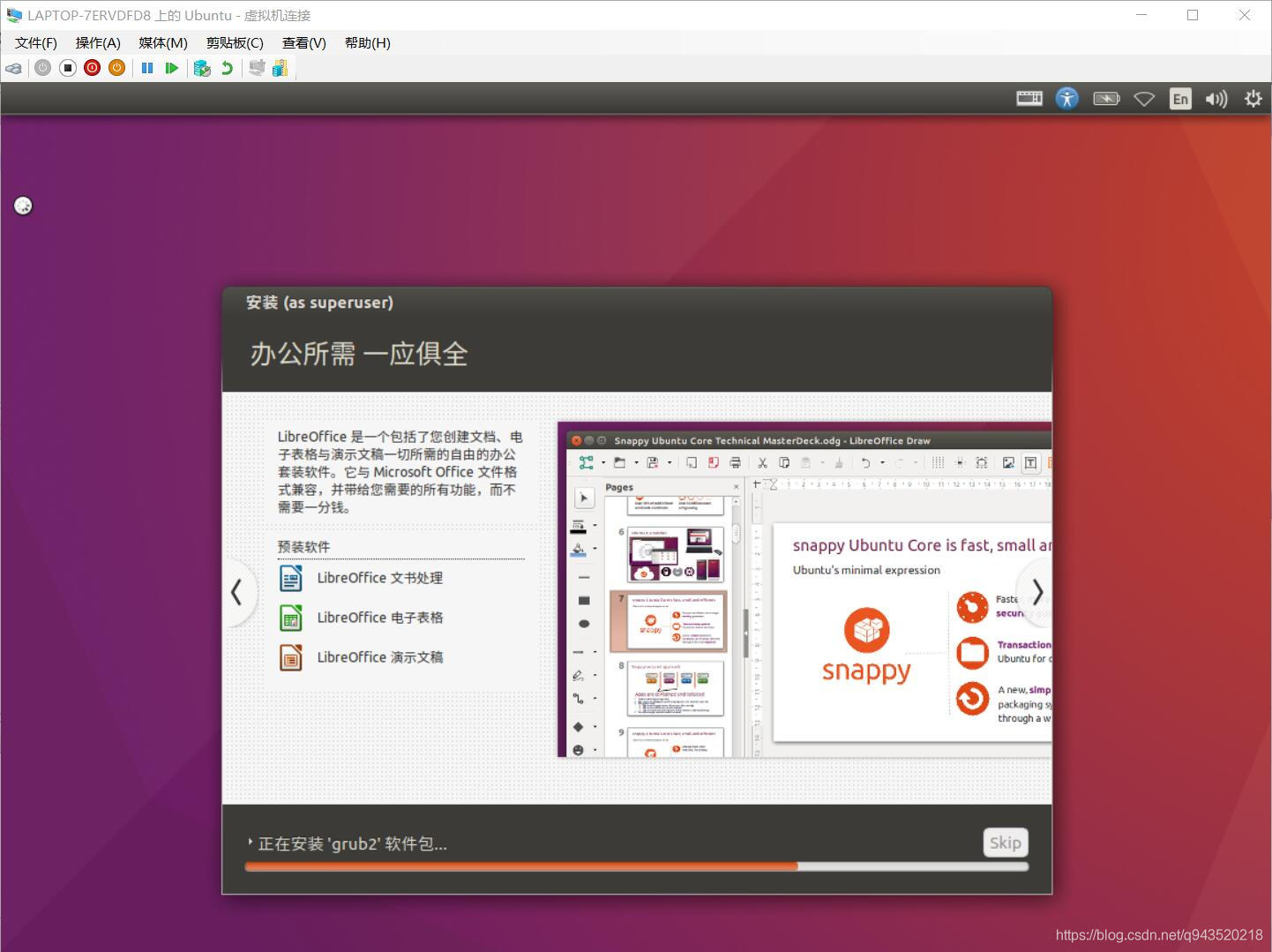Open the 查看(V) menu
The width and height of the screenshot is (1272, 952).
coord(304,42)
